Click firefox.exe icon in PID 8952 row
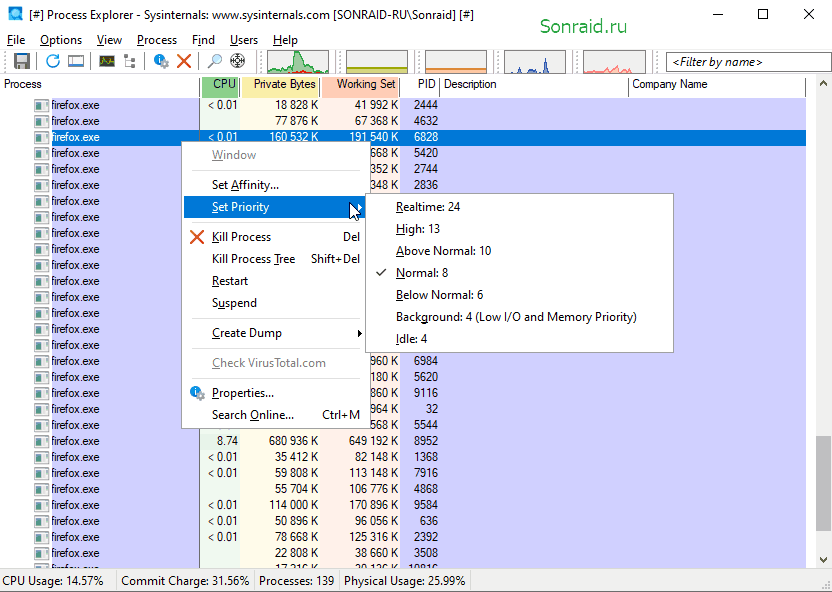The height and width of the screenshot is (592, 832). 41,441
